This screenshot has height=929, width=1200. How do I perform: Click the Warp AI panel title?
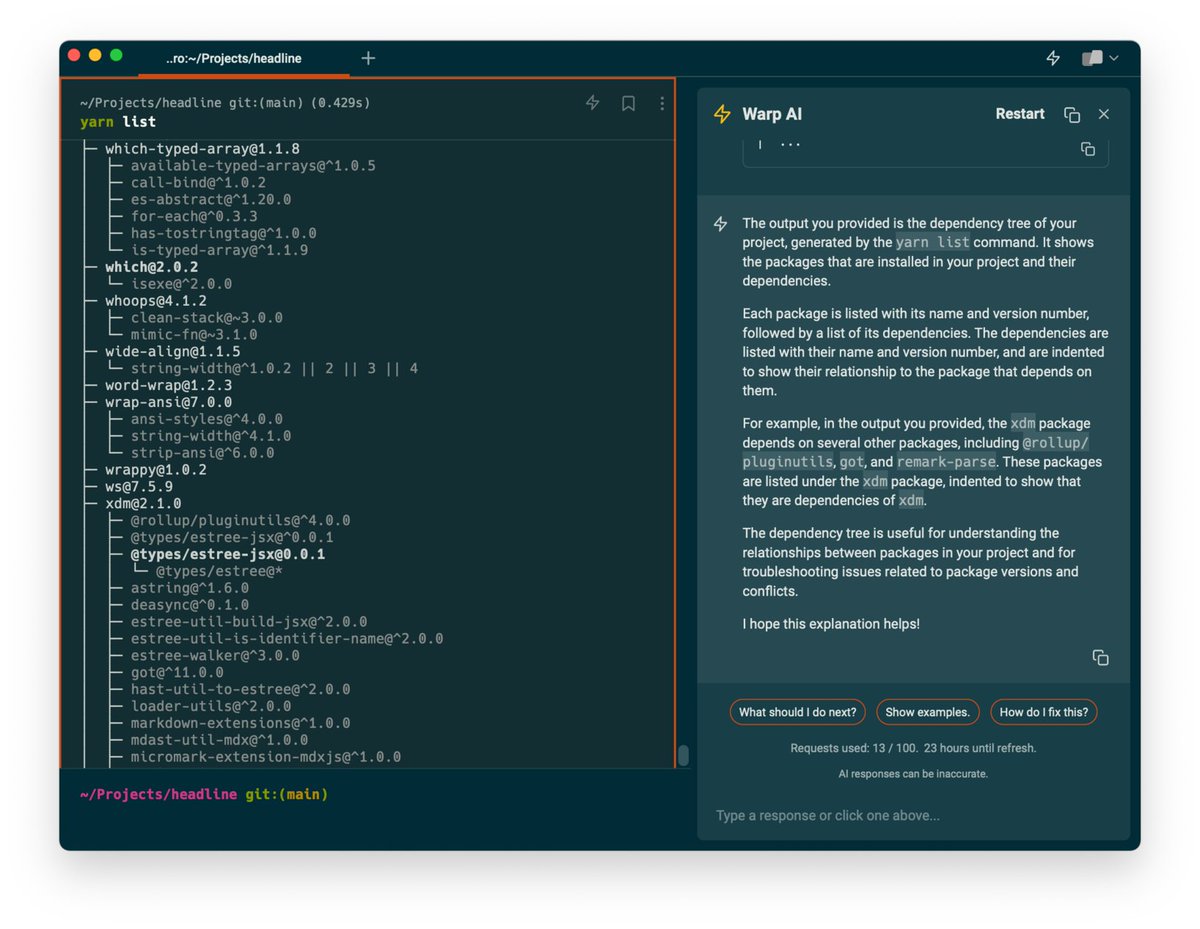tap(772, 114)
